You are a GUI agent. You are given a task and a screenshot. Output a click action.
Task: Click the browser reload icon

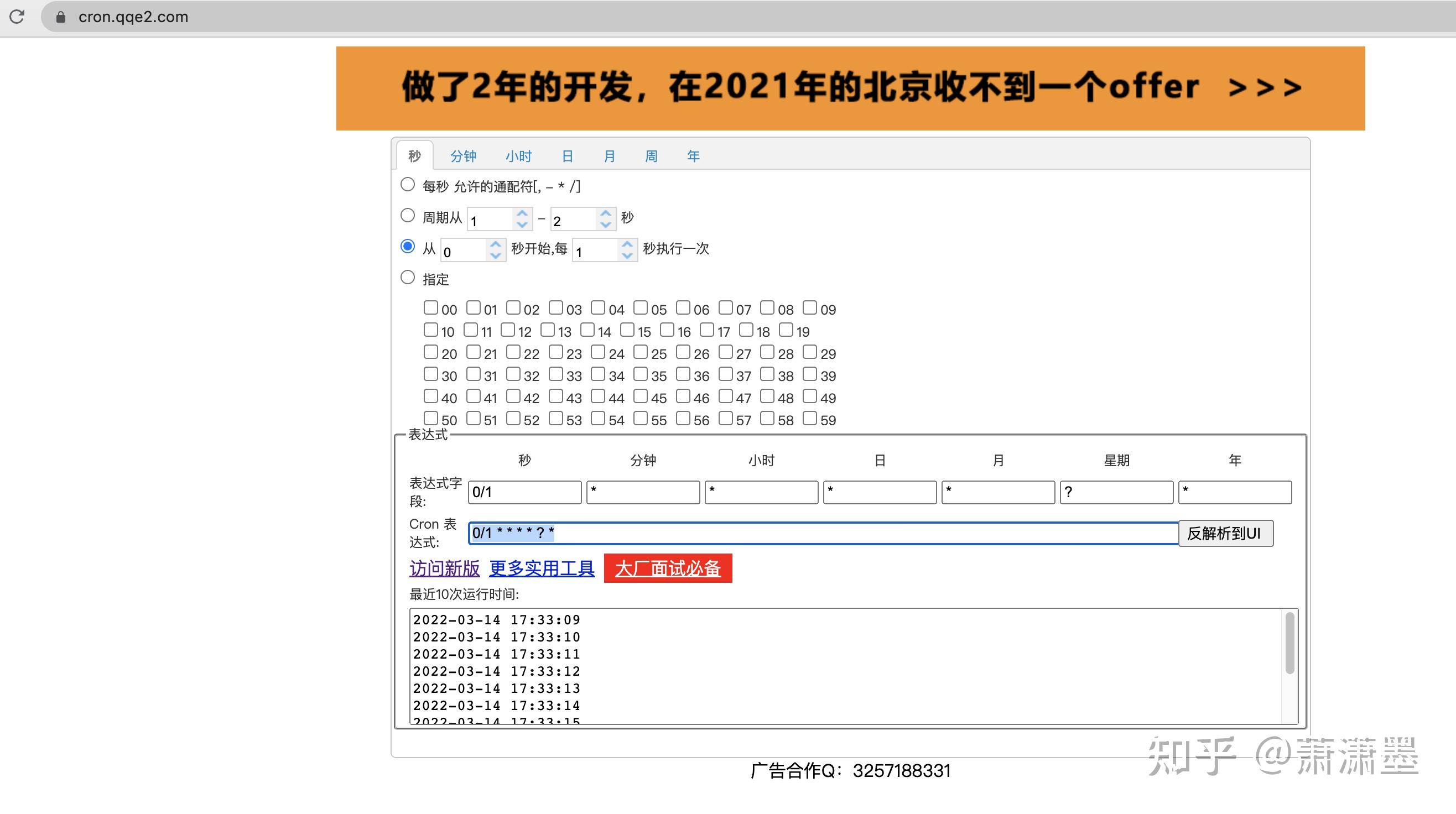click(x=18, y=17)
